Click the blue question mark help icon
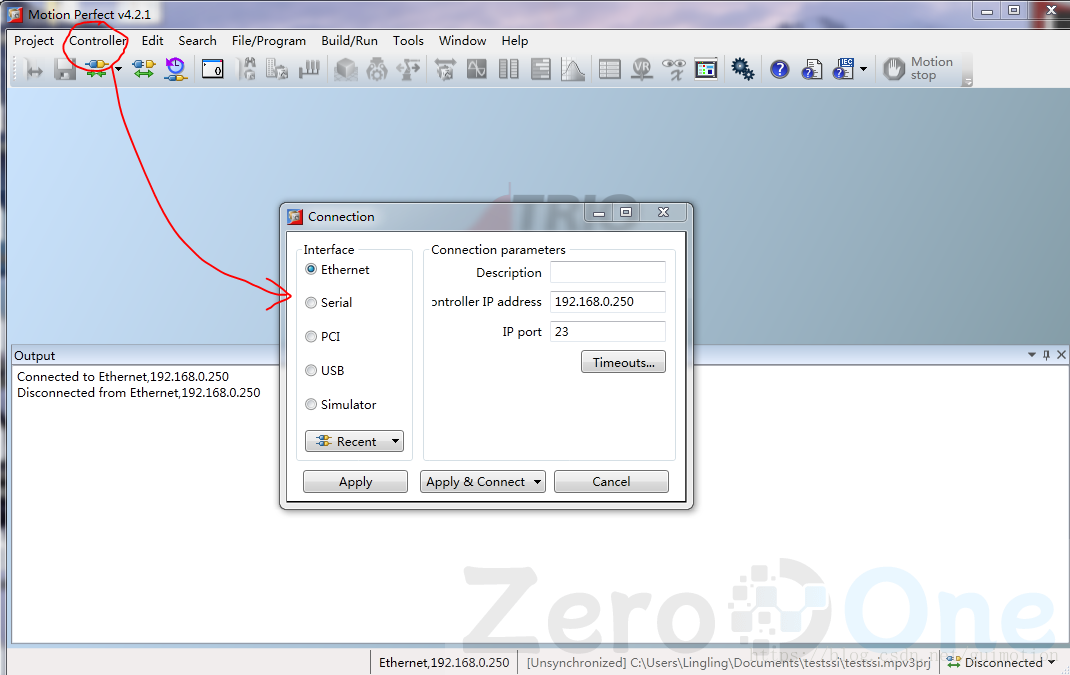 tap(779, 69)
